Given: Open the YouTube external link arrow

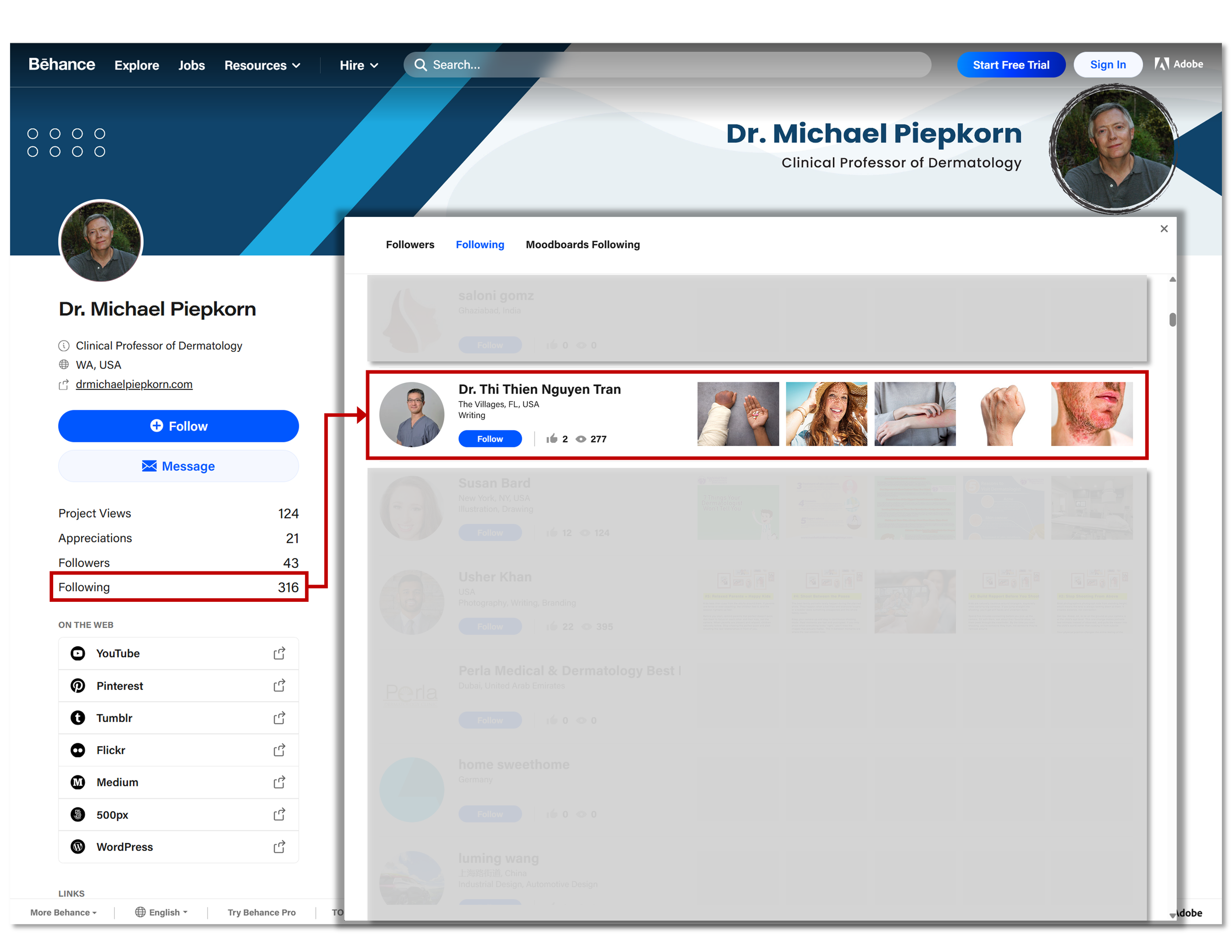Looking at the screenshot, I should pos(279,654).
